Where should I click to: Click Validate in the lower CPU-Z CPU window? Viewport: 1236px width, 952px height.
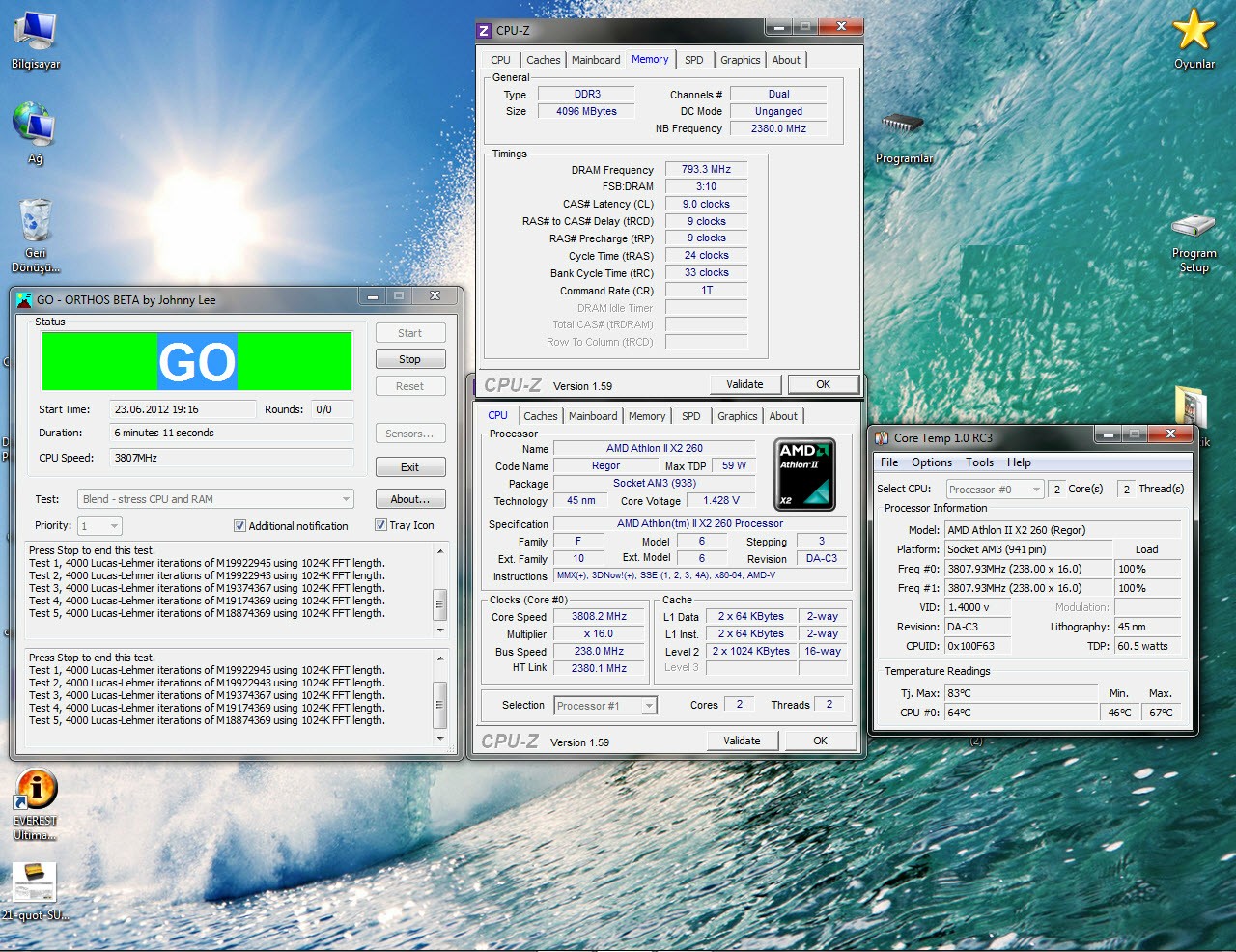click(742, 741)
